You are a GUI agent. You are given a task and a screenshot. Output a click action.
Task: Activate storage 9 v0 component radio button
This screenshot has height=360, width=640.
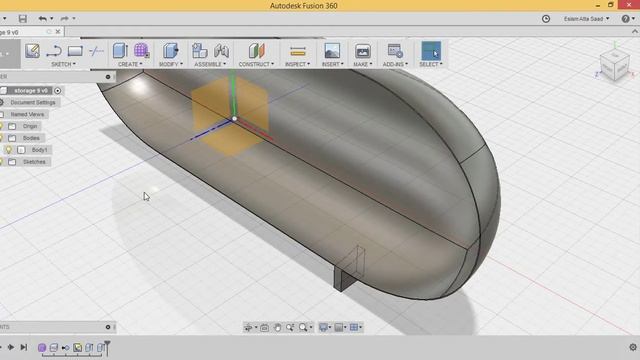[x=58, y=91]
